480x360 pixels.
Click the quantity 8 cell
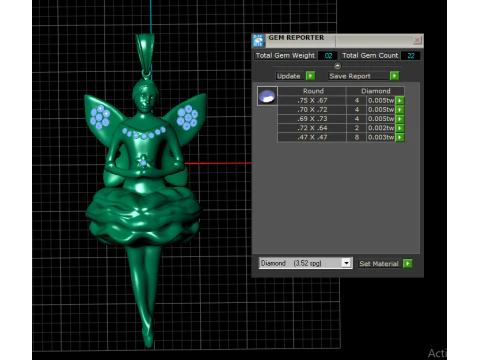[x=357, y=137]
